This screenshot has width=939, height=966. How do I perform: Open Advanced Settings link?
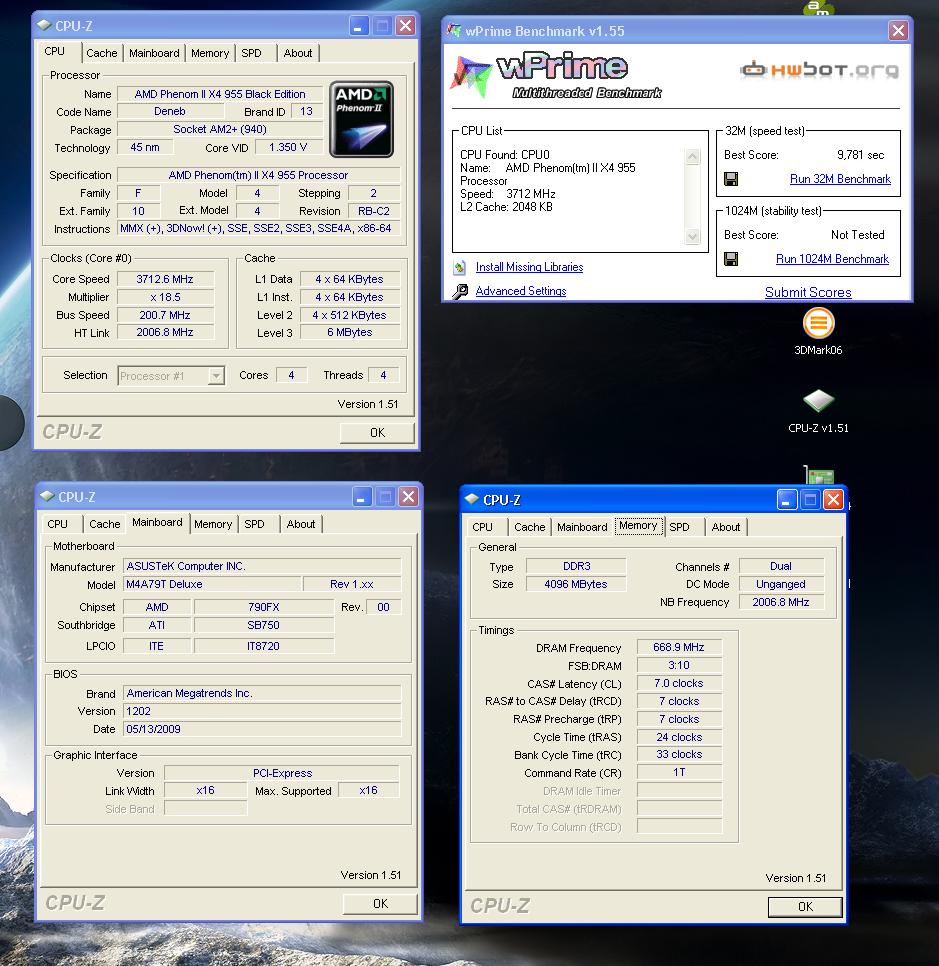[x=521, y=291]
